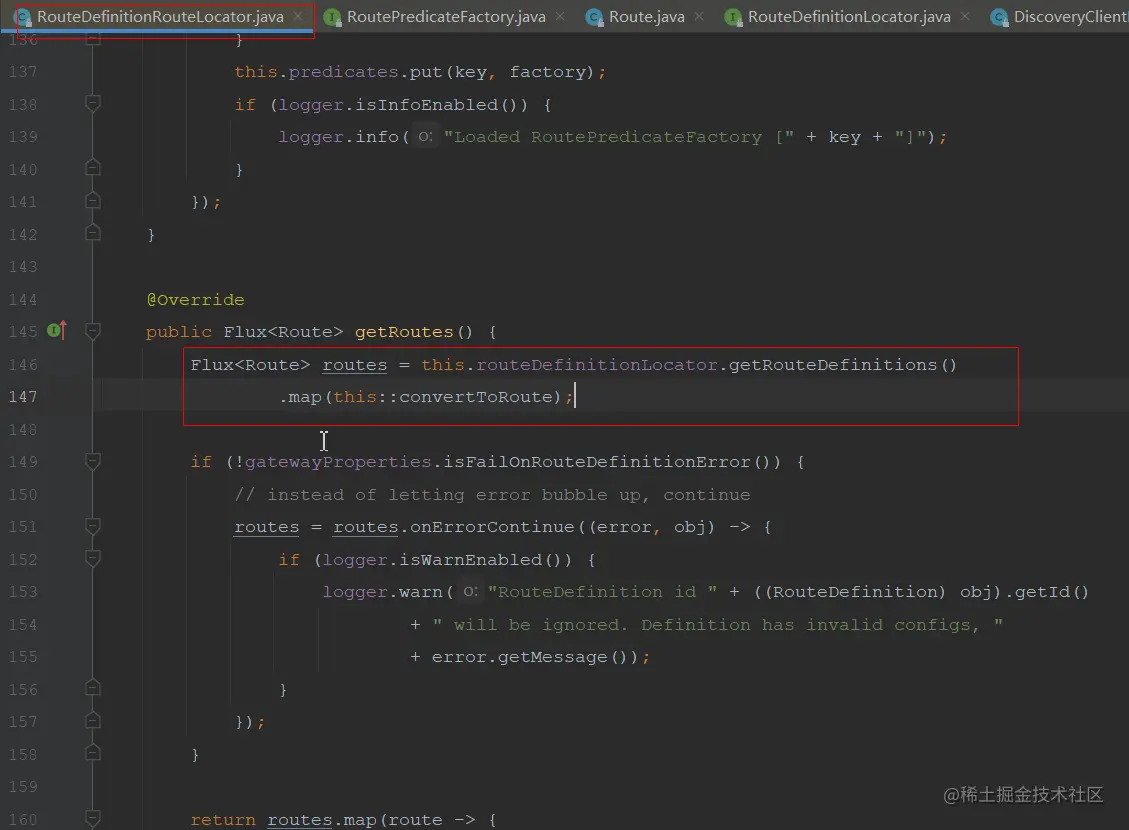Viewport: 1129px width, 830px height.
Task: Click the @Override annotation
Action: tap(196, 299)
